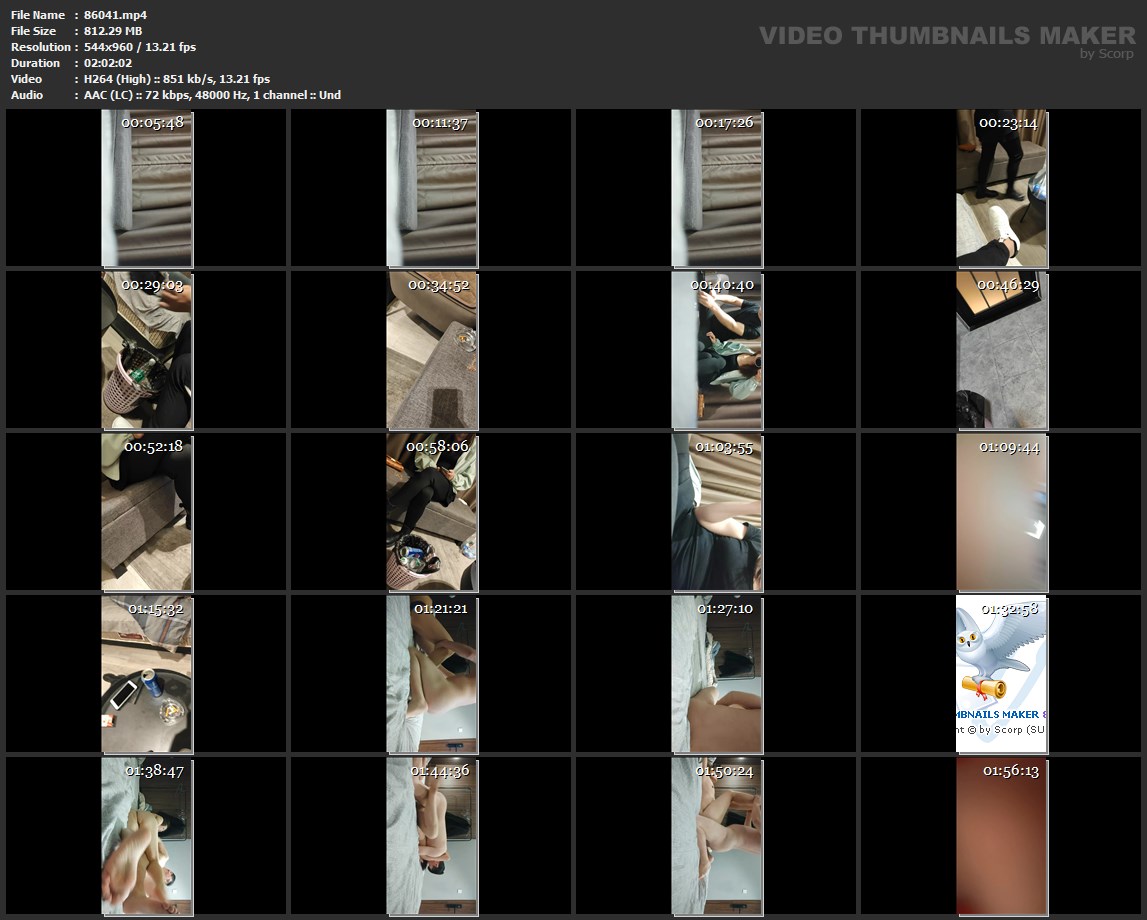The height and width of the screenshot is (920, 1147).
Task: Click the "by Scorp" credit text
Action: click(1106, 54)
